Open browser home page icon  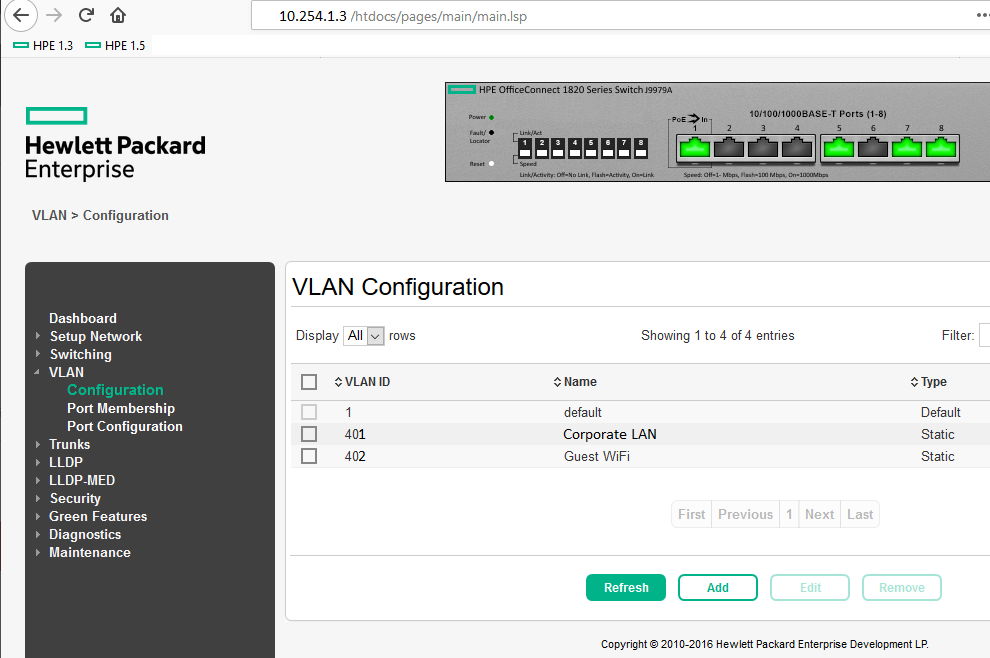118,15
